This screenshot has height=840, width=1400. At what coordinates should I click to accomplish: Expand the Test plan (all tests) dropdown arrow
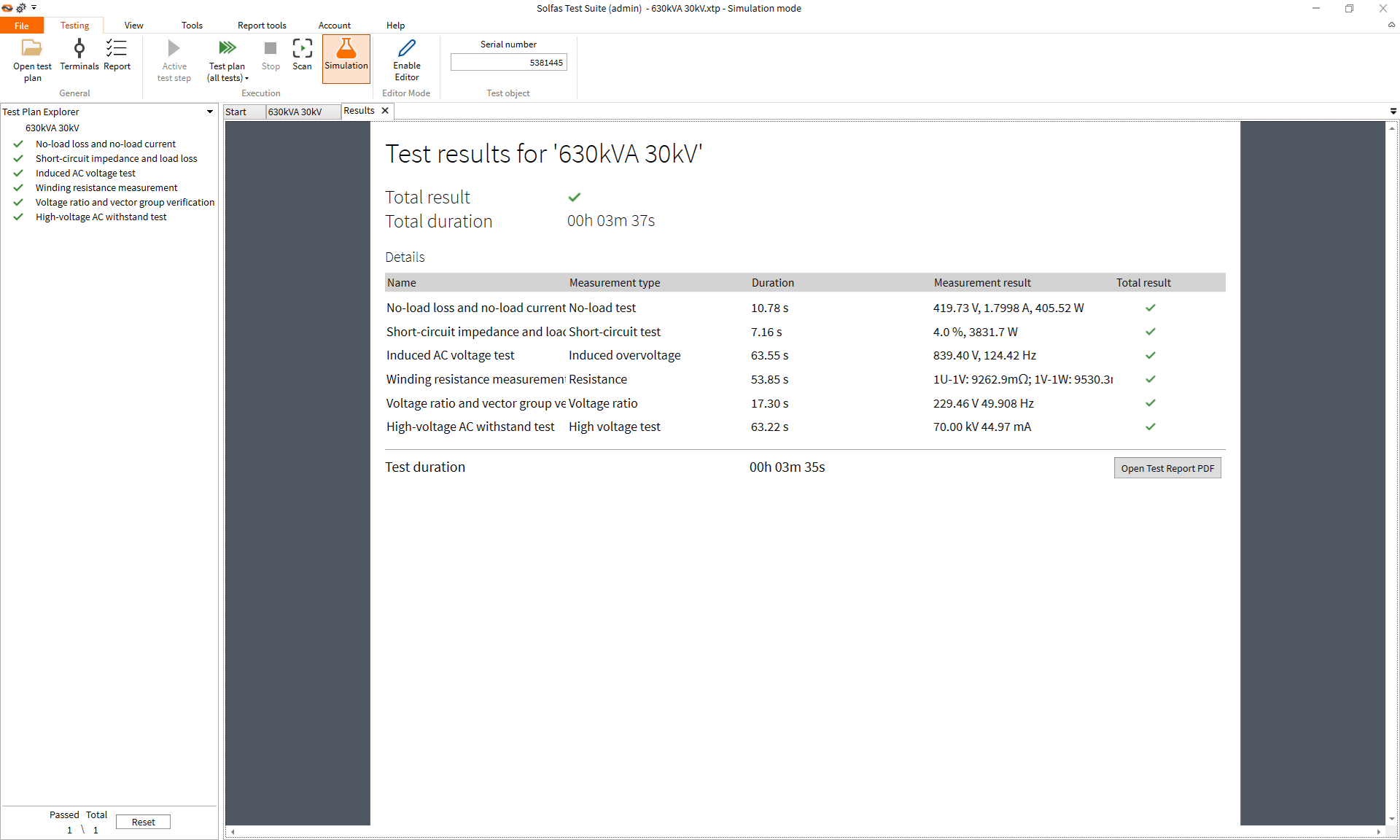coord(247,79)
